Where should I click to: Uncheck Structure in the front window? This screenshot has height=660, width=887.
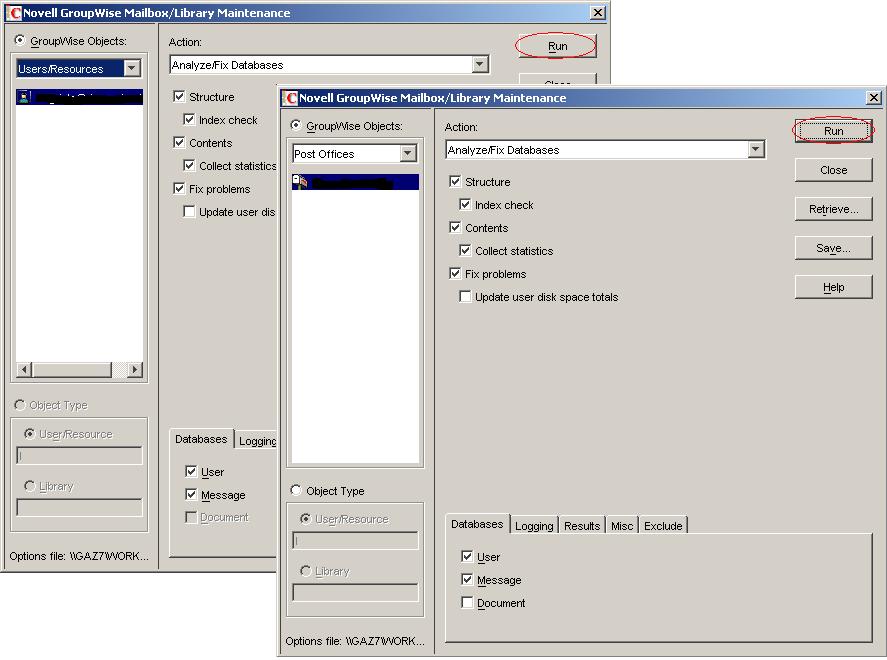click(455, 182)
